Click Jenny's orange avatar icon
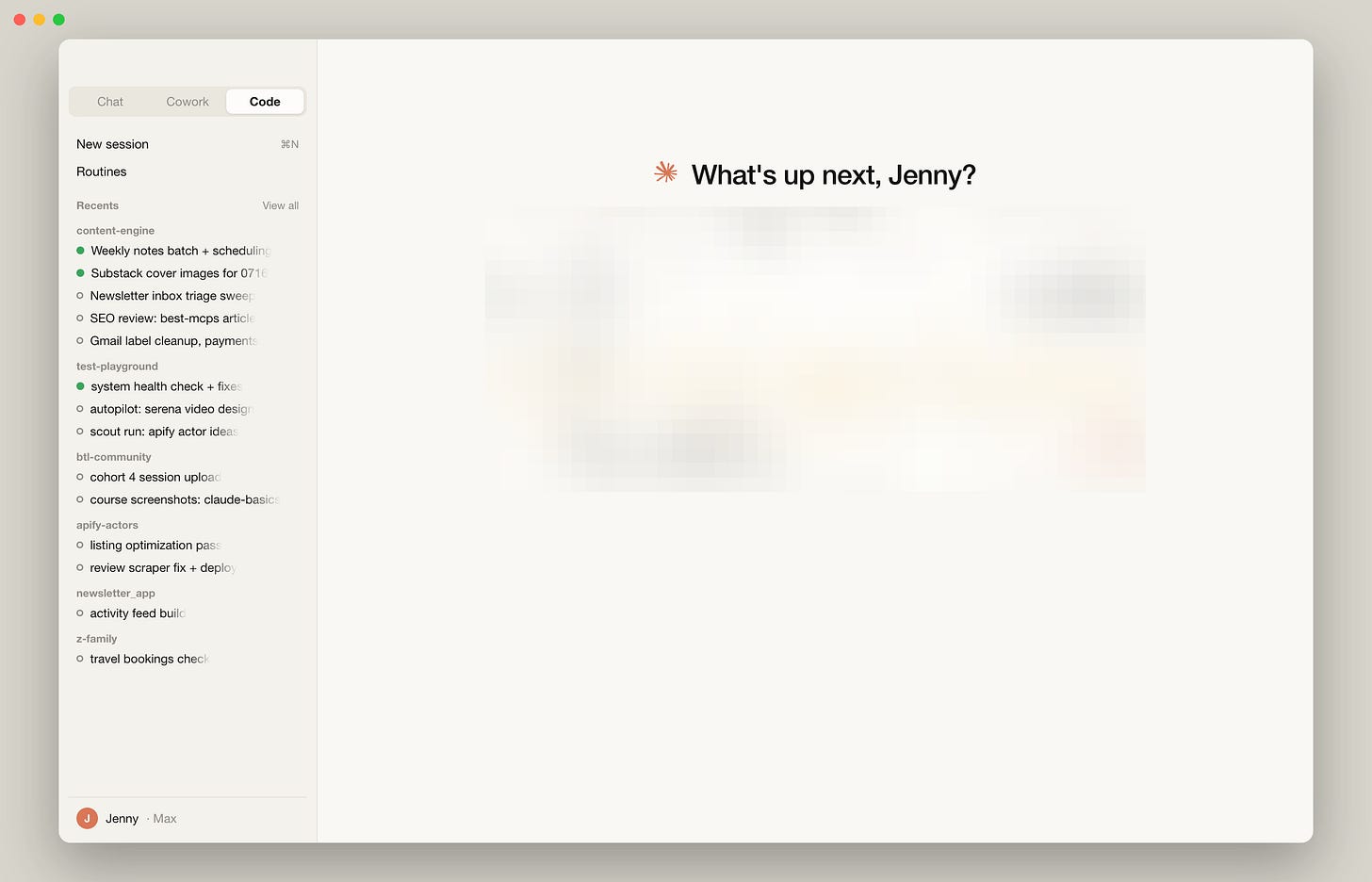The image size is (1372, 882). point(87,819)
